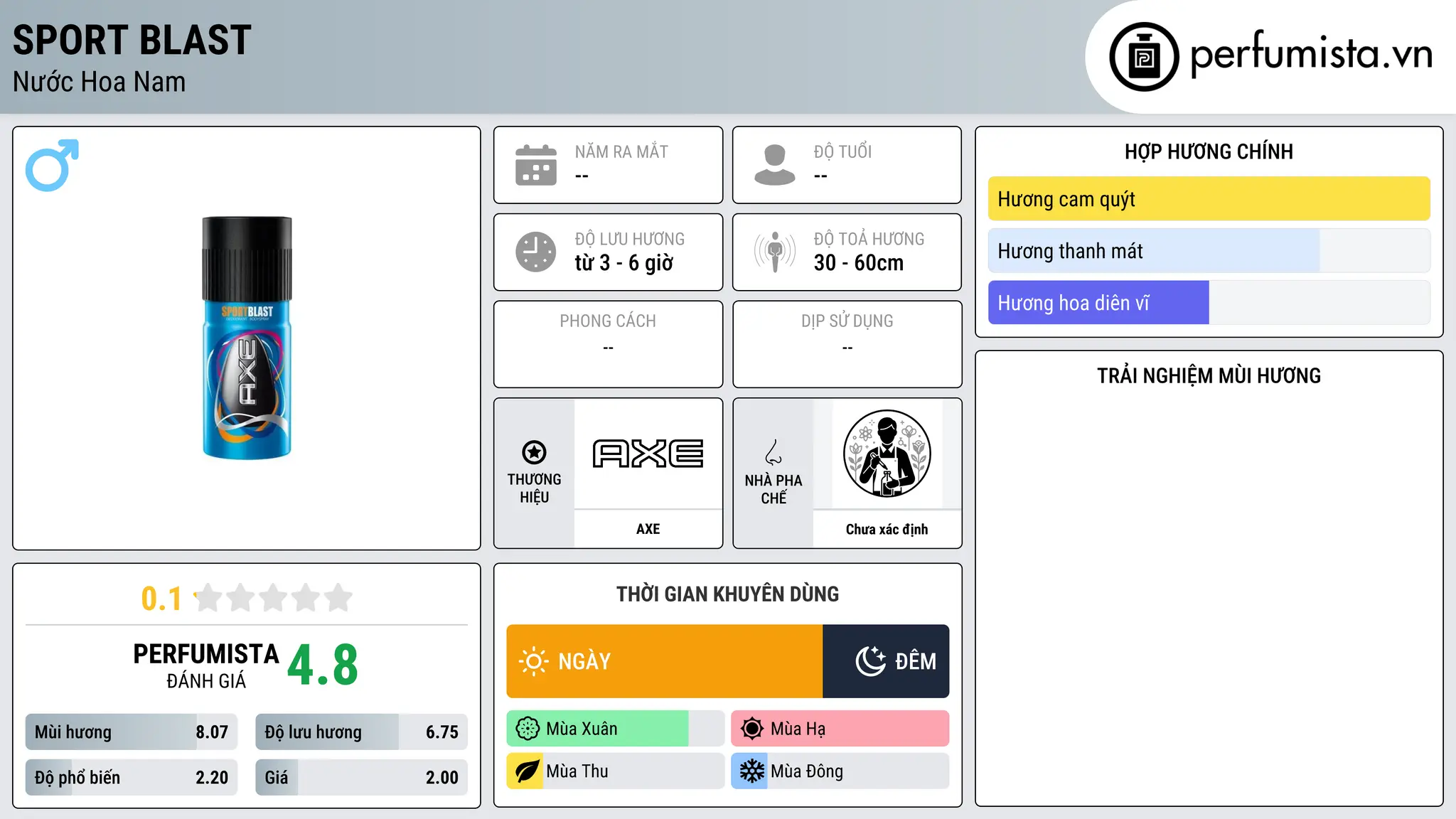
Task: Click the TRẢI NGHIỆM MÙI HƯƠNG heading
Action: click(x=1209, y=375)
